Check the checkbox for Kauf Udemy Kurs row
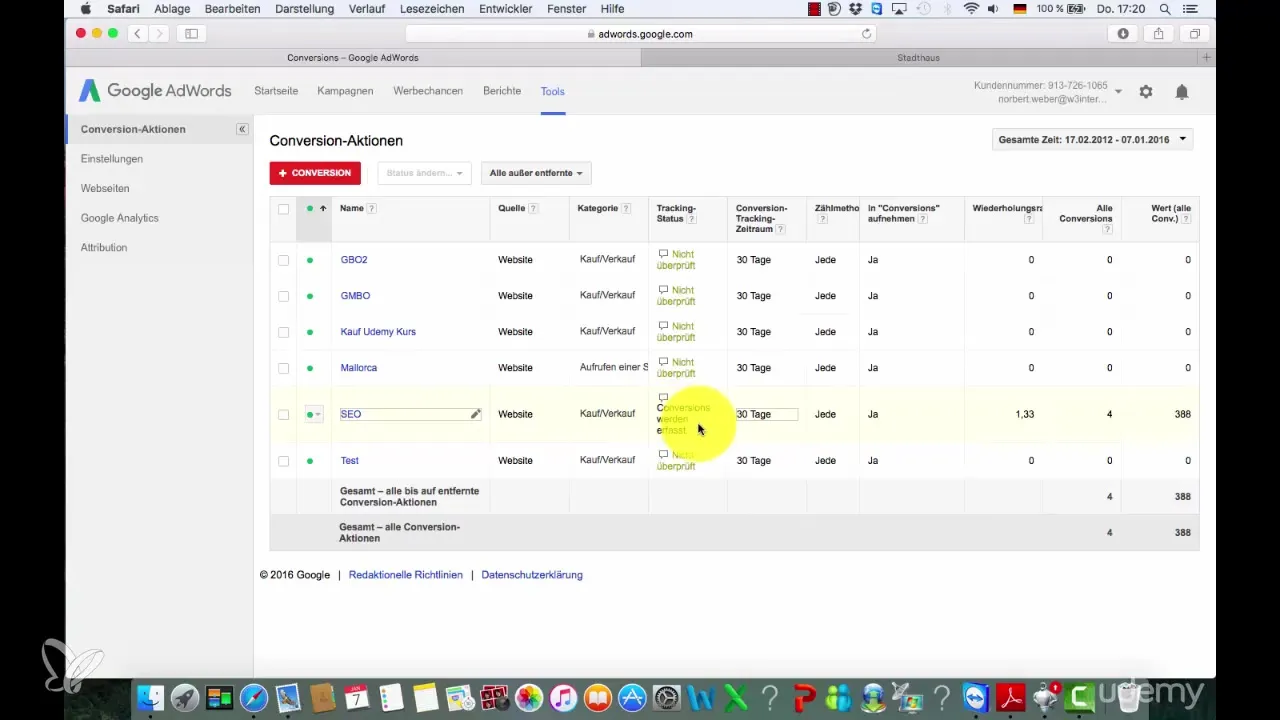Image resolution: width=1280 pixels, height=720 pixels. (283, 332)
